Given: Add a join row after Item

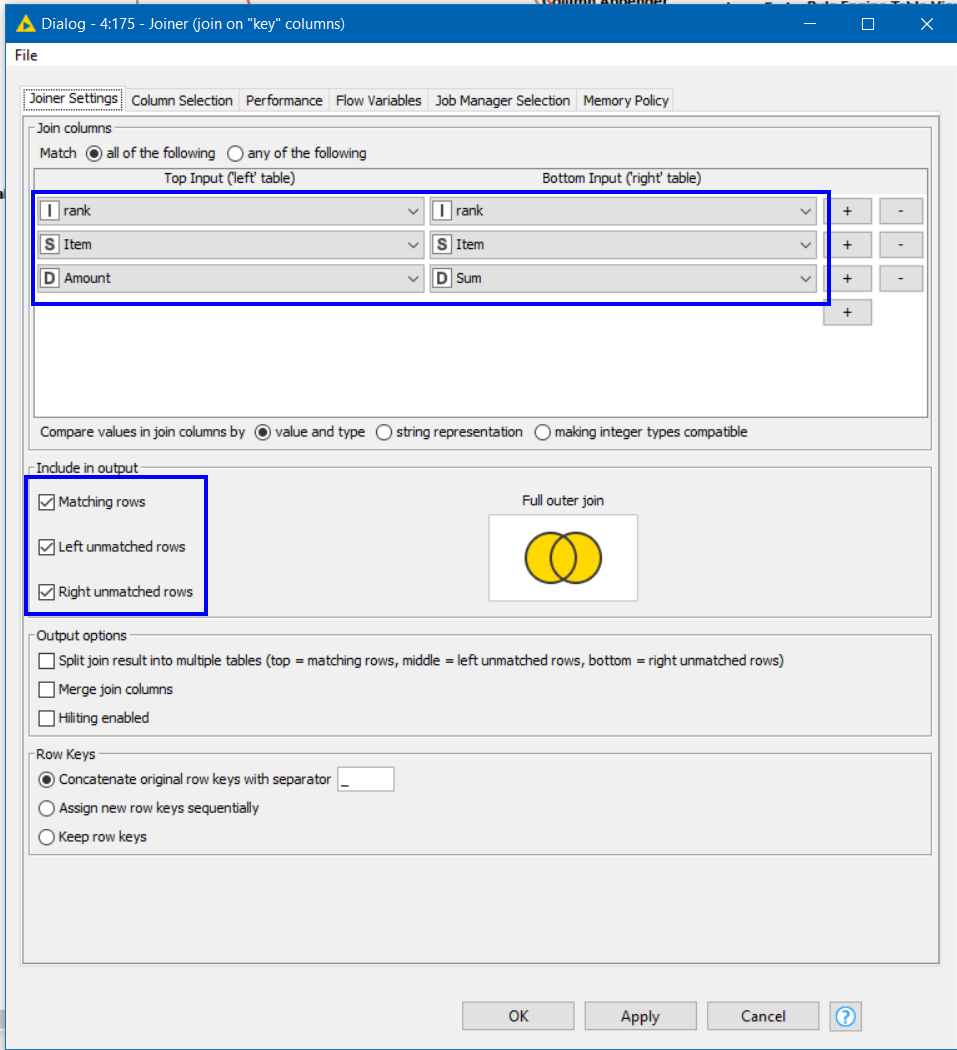Looking at the screenshot, I should tap(847, 245).
